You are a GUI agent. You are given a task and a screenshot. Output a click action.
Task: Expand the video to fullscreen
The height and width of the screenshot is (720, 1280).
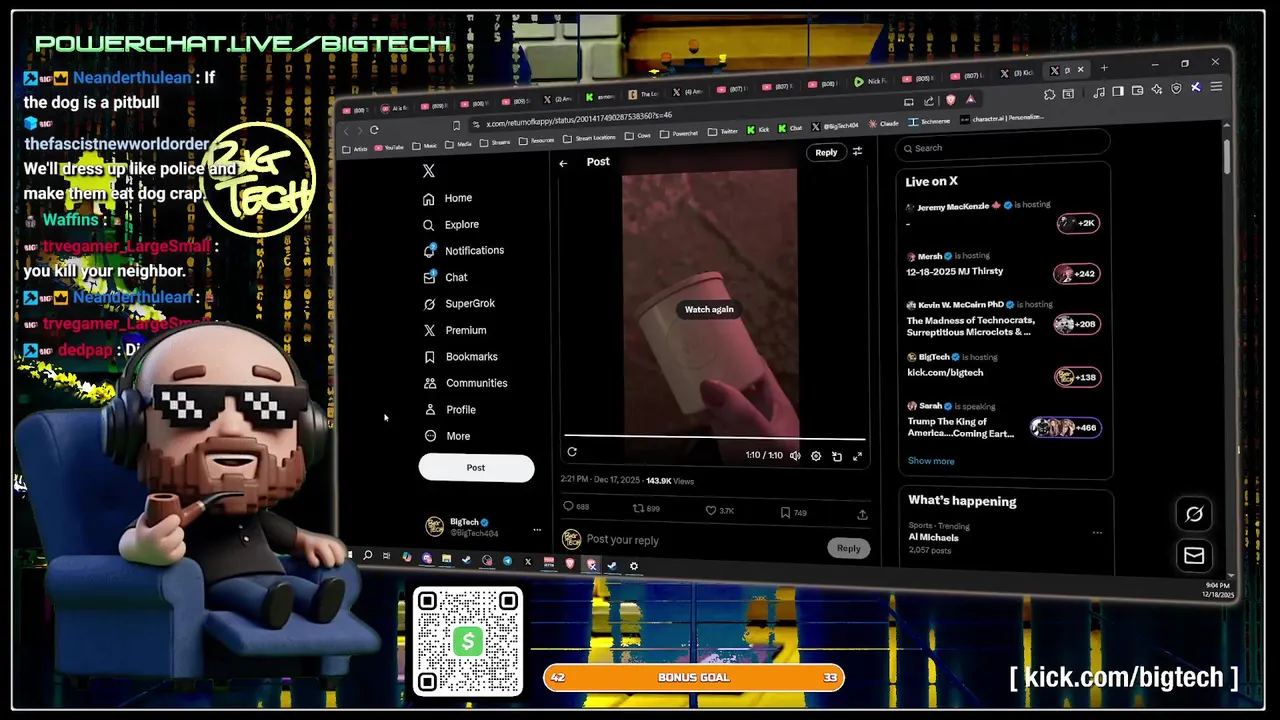tap(857, 457)
